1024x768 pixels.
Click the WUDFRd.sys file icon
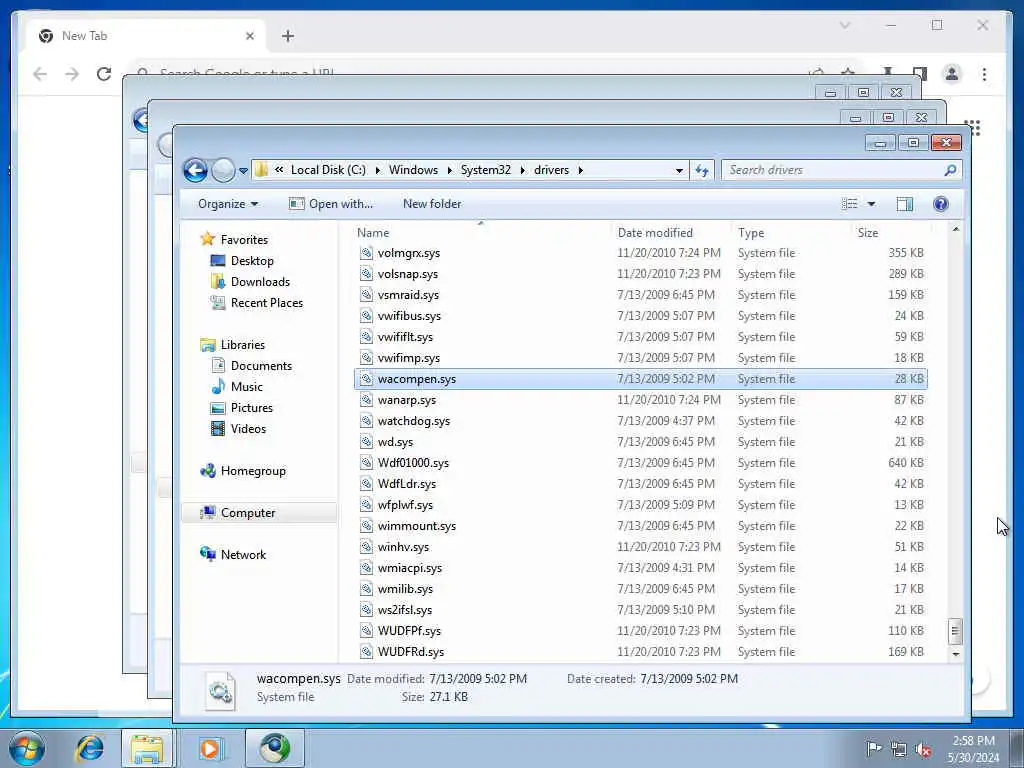point(366,652)
